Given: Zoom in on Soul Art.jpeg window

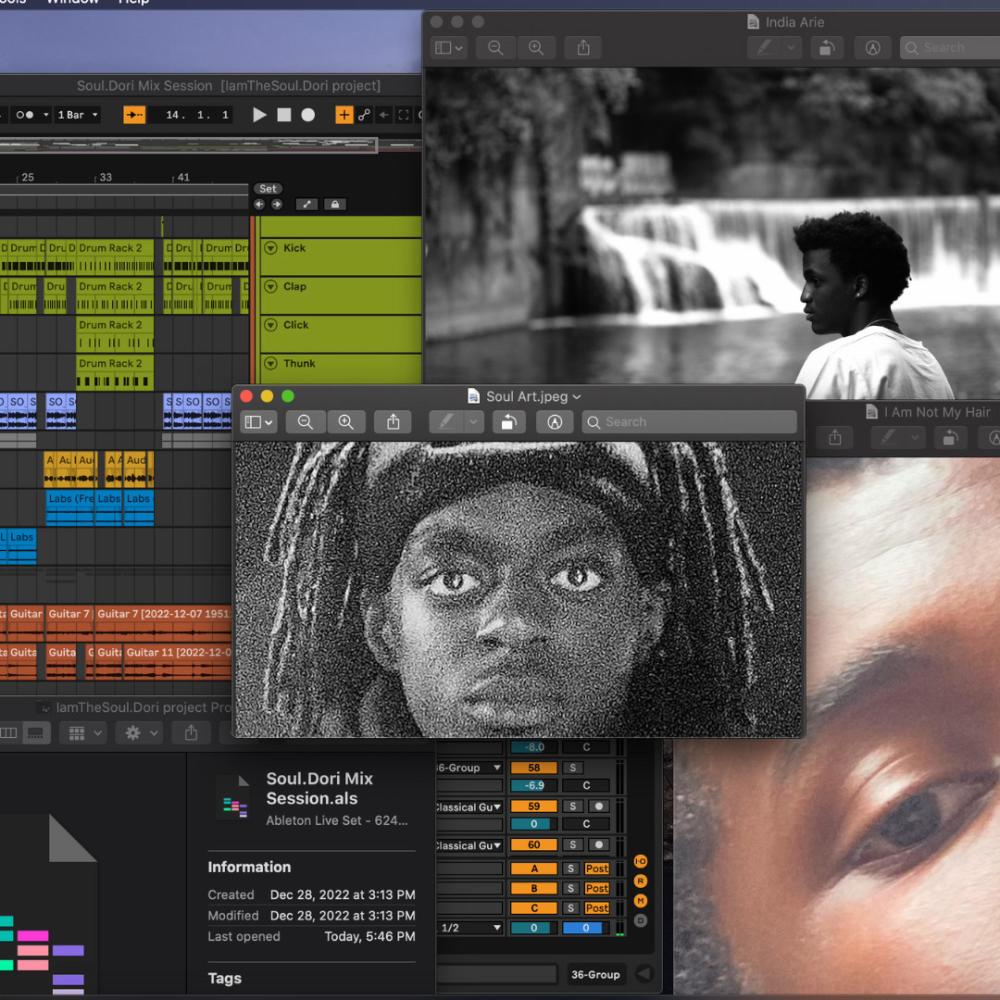Looking at the screenshot, I should (346, 422).
